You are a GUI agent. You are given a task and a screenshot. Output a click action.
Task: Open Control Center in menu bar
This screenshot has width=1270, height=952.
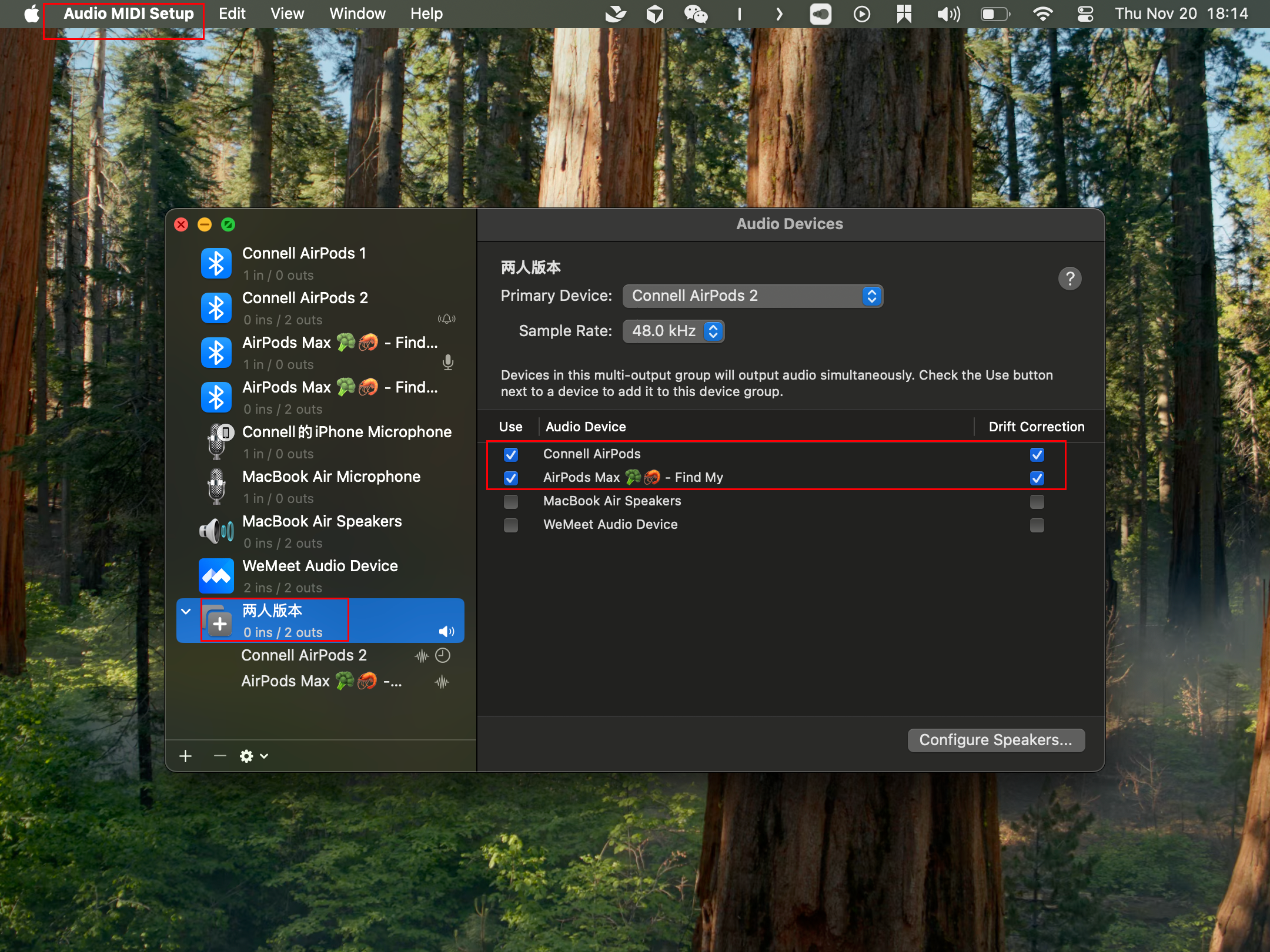click(x=1085, y=14)
